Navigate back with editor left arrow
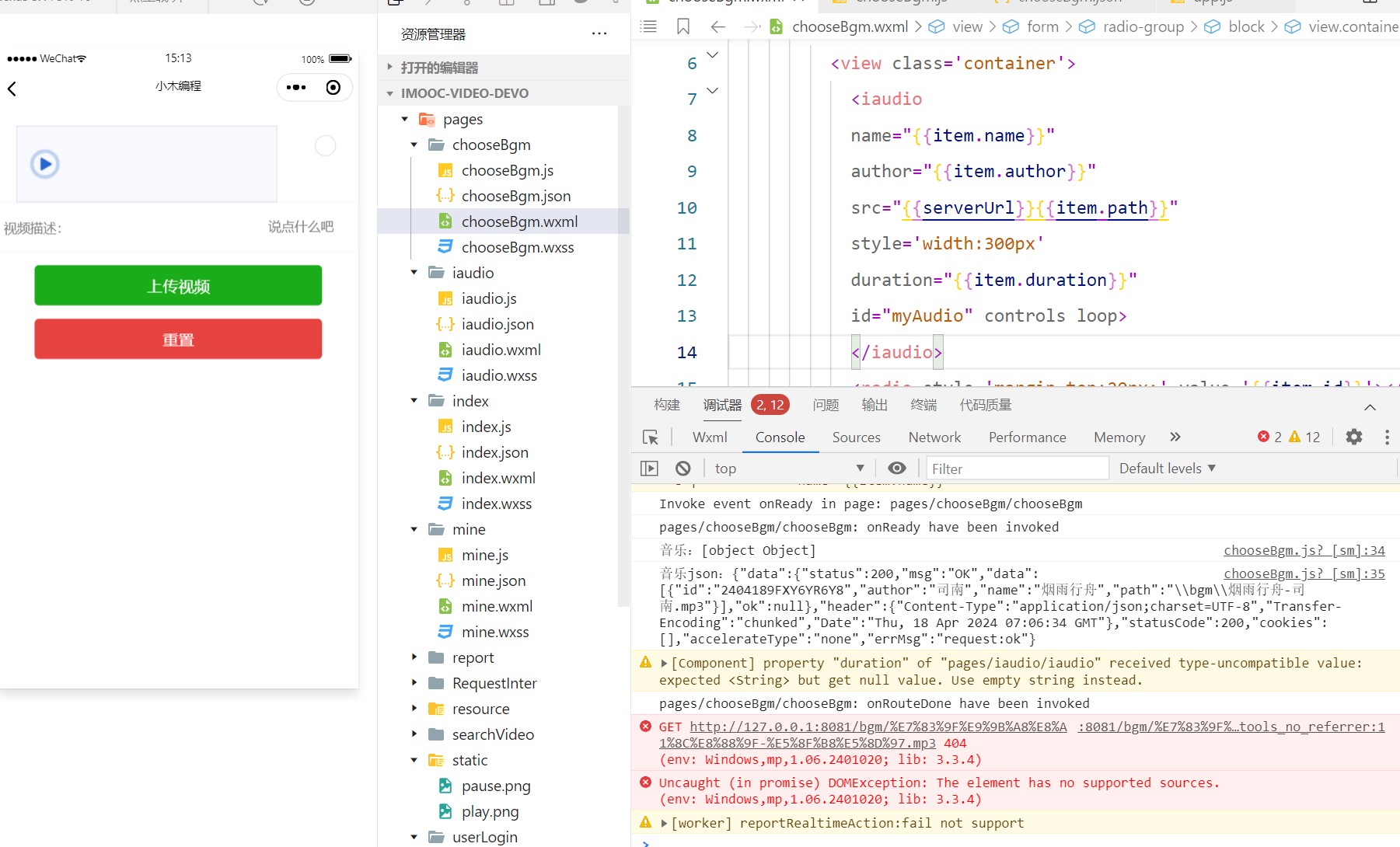Image resolution: width=1400 pixels, height=847 pixels. (x=718, y=26)
